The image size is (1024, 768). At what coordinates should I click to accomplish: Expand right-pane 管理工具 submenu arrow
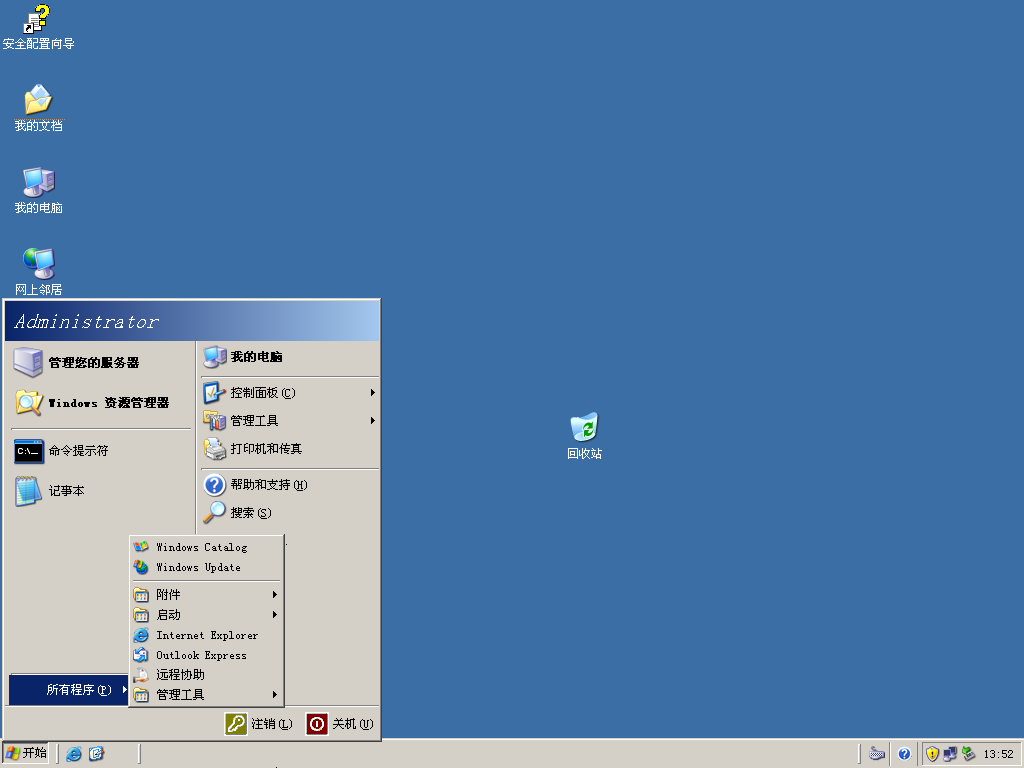click(372, 421)
